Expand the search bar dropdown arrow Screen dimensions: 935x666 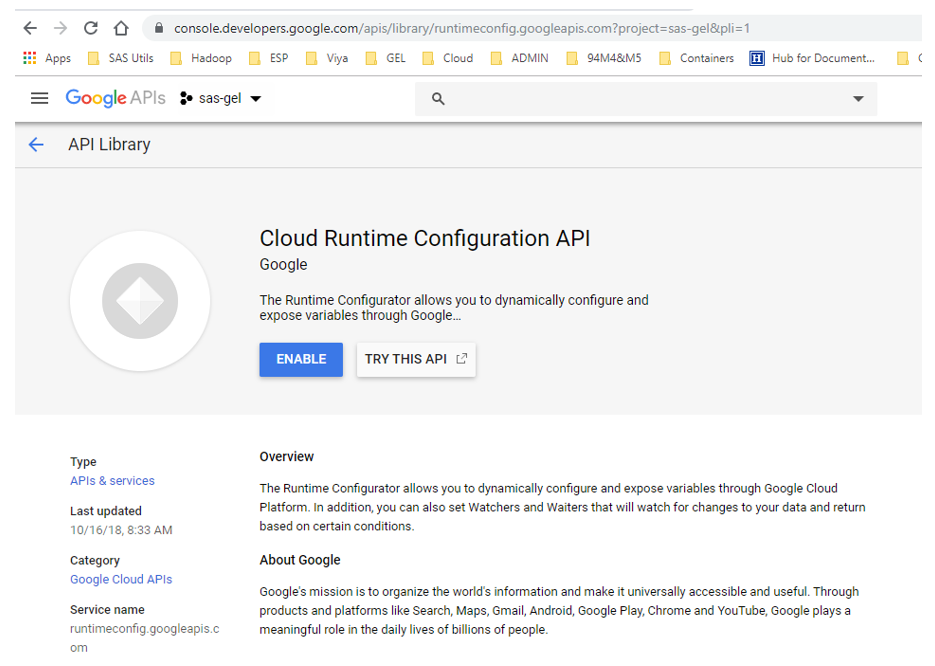click(857, 99)
